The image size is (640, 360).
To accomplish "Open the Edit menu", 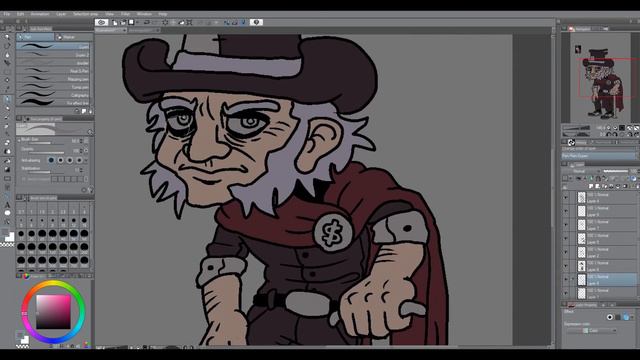I will coord(20,14).
